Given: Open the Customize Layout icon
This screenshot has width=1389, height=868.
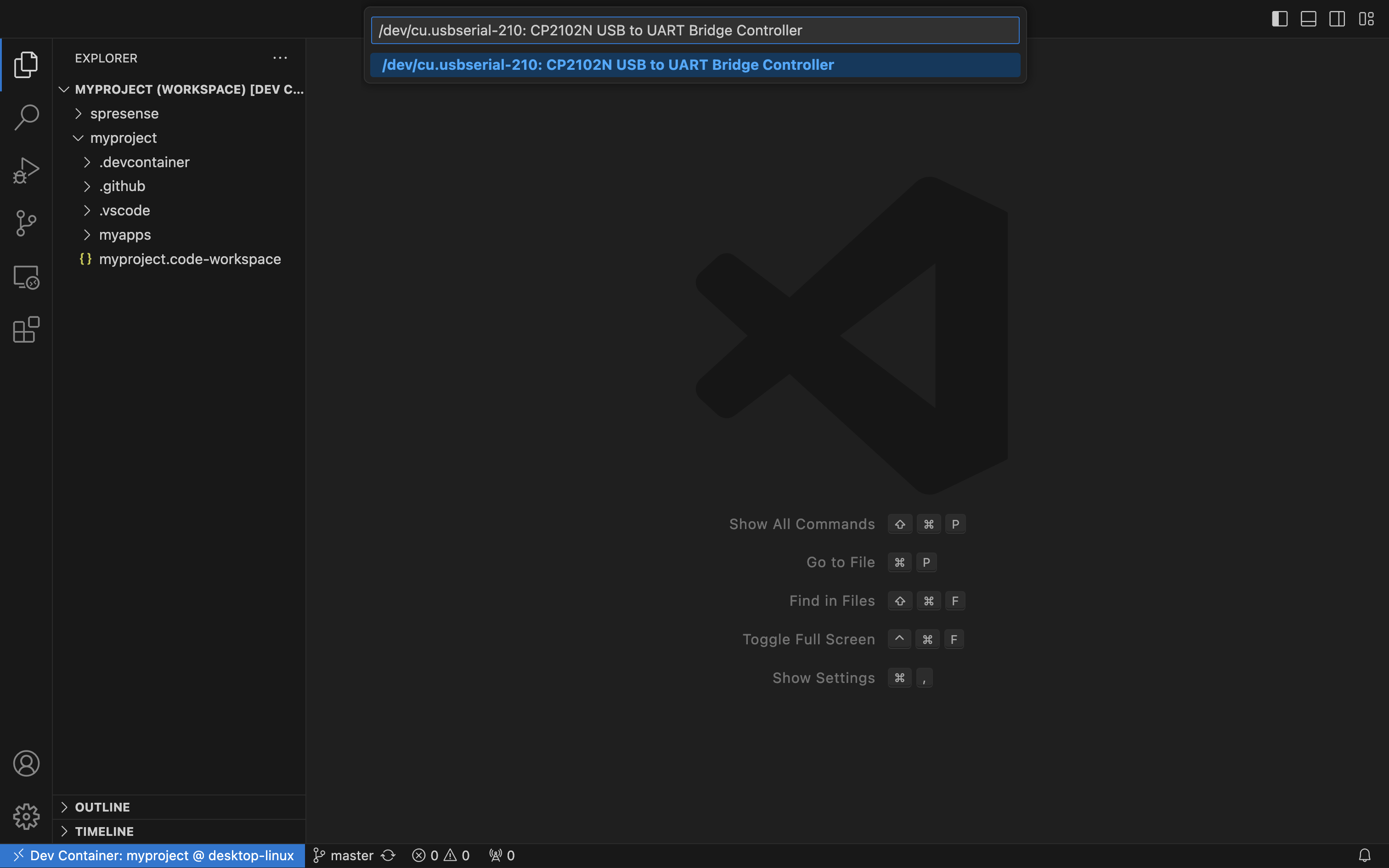Looking at the screenshot, I should pos(1366,19).
